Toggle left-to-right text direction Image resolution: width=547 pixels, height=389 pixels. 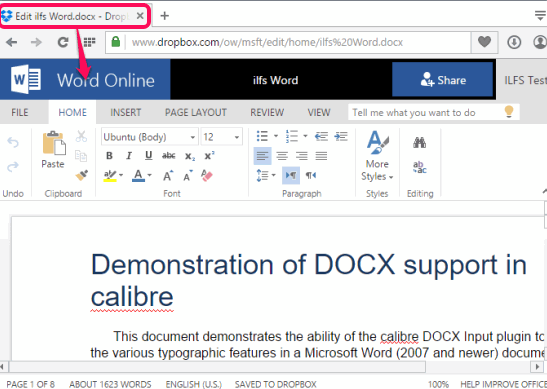pos(291,175)
